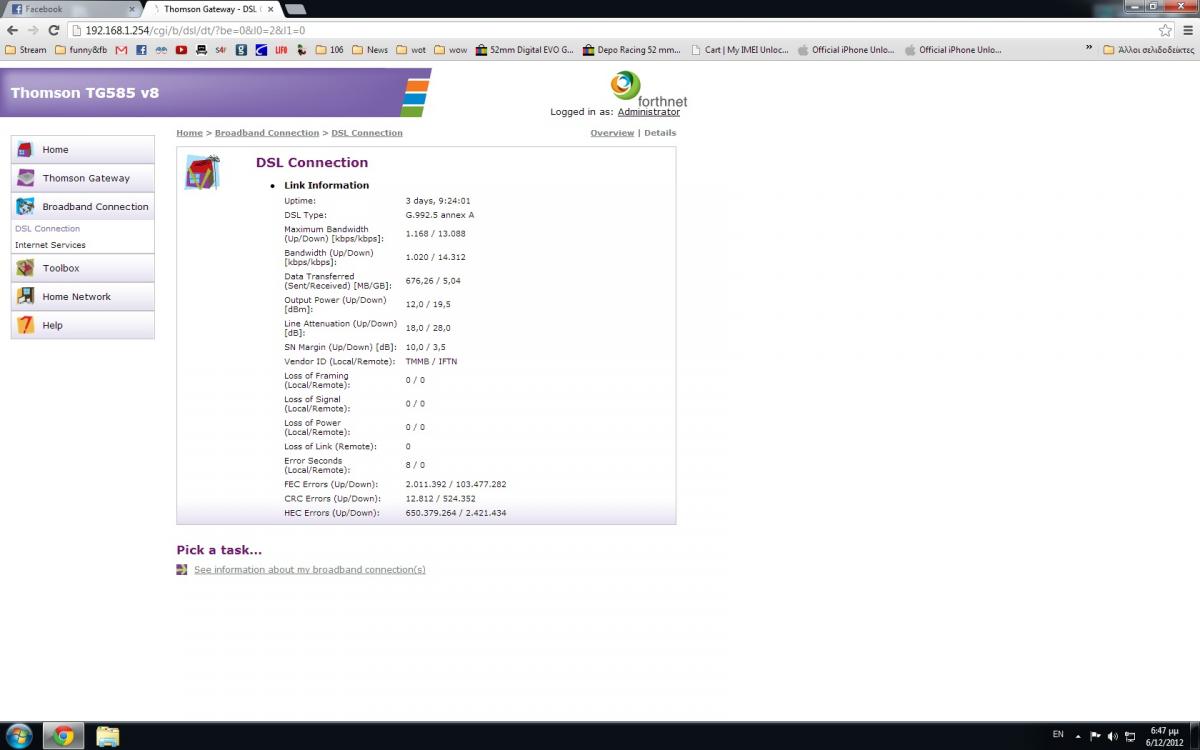
Task: Switch to the Facebook tab
Action: click(x=70, y=9)
